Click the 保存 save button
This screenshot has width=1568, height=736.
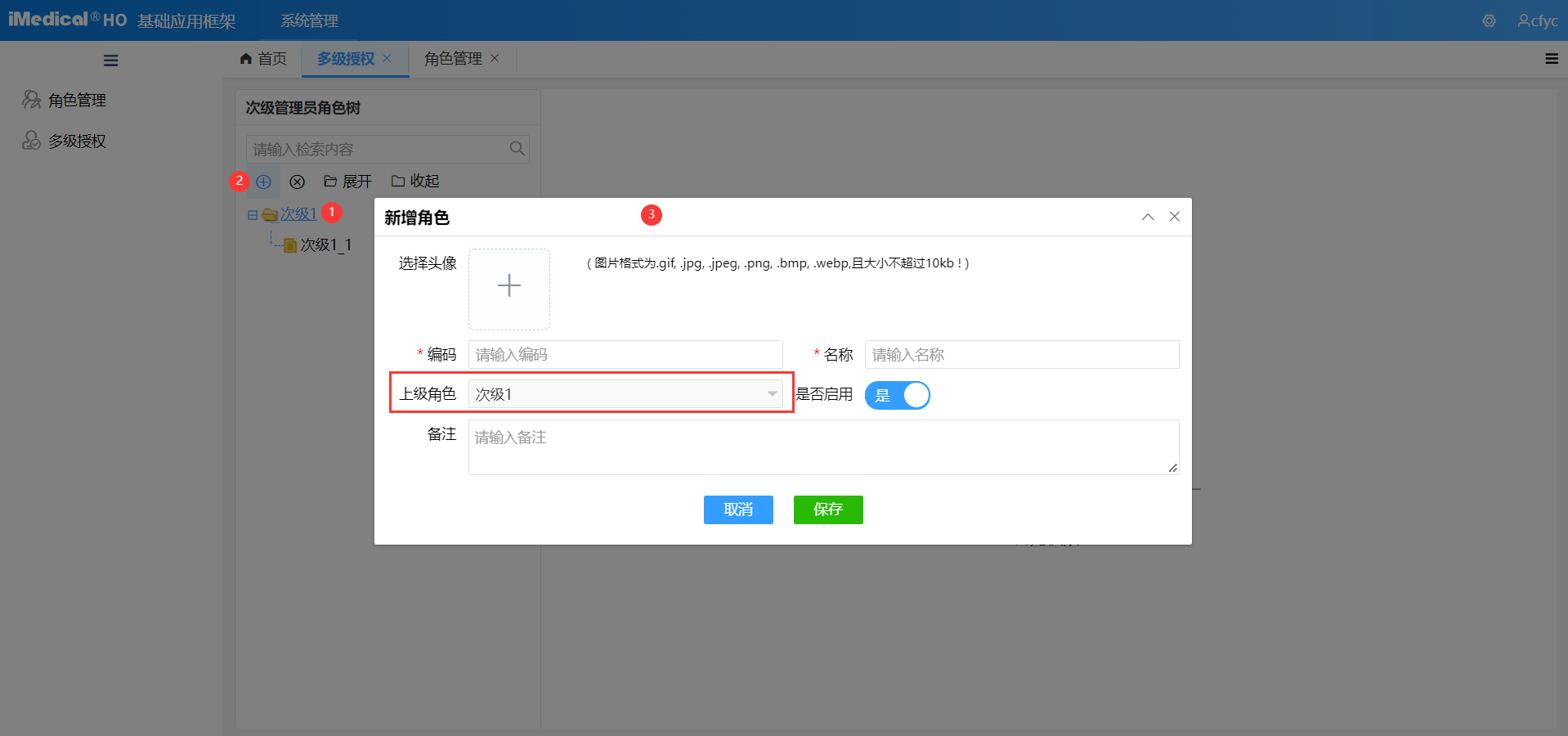click(x=827, y=509)
